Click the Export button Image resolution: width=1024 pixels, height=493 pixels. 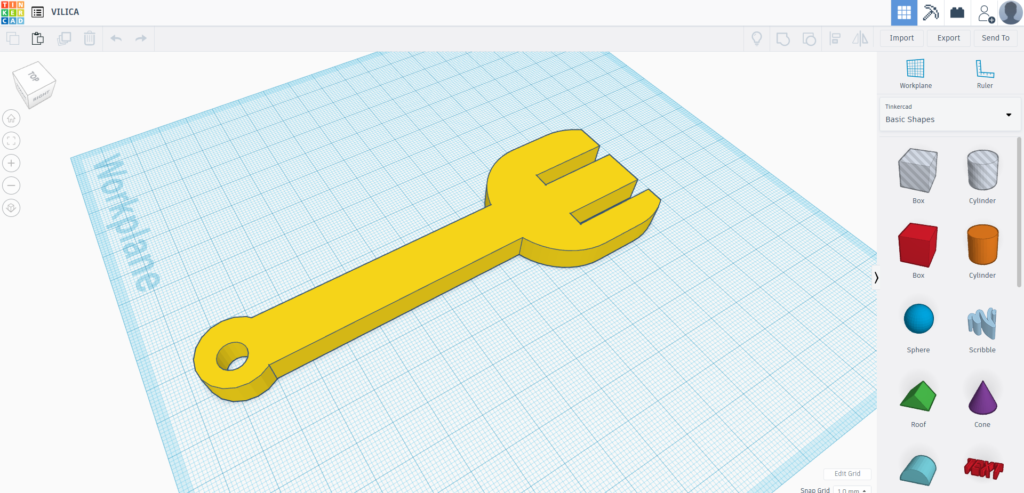(948, 38)
